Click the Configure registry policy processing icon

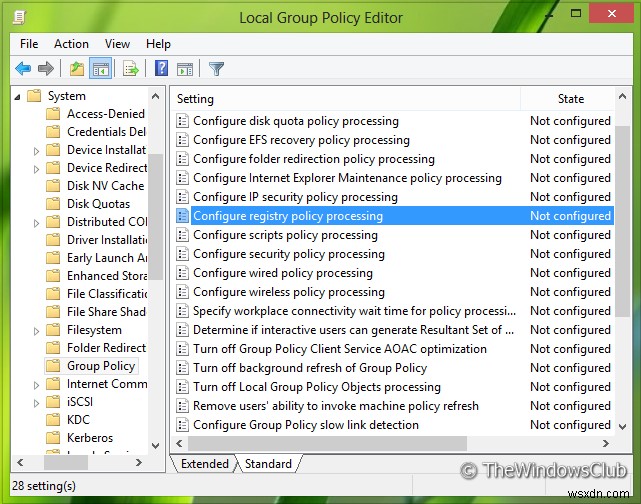tap(182, 216)
